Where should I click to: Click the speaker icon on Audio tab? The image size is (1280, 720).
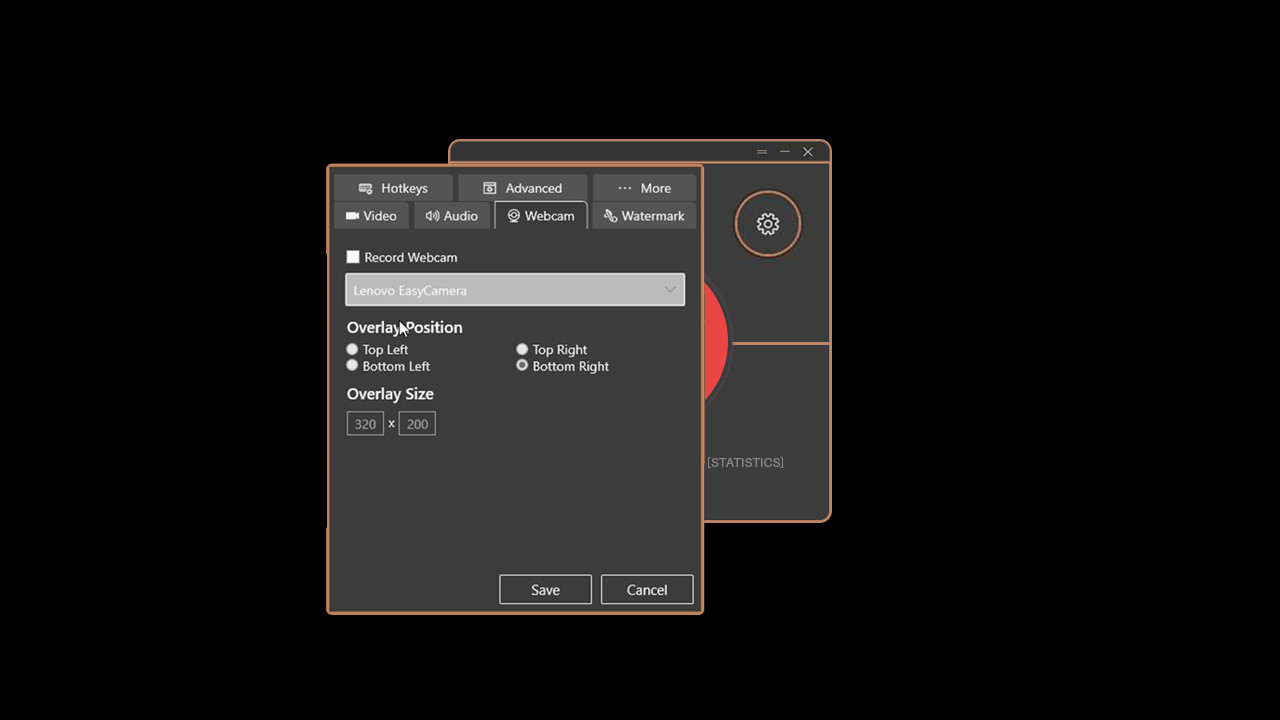[x=432, y=215]
